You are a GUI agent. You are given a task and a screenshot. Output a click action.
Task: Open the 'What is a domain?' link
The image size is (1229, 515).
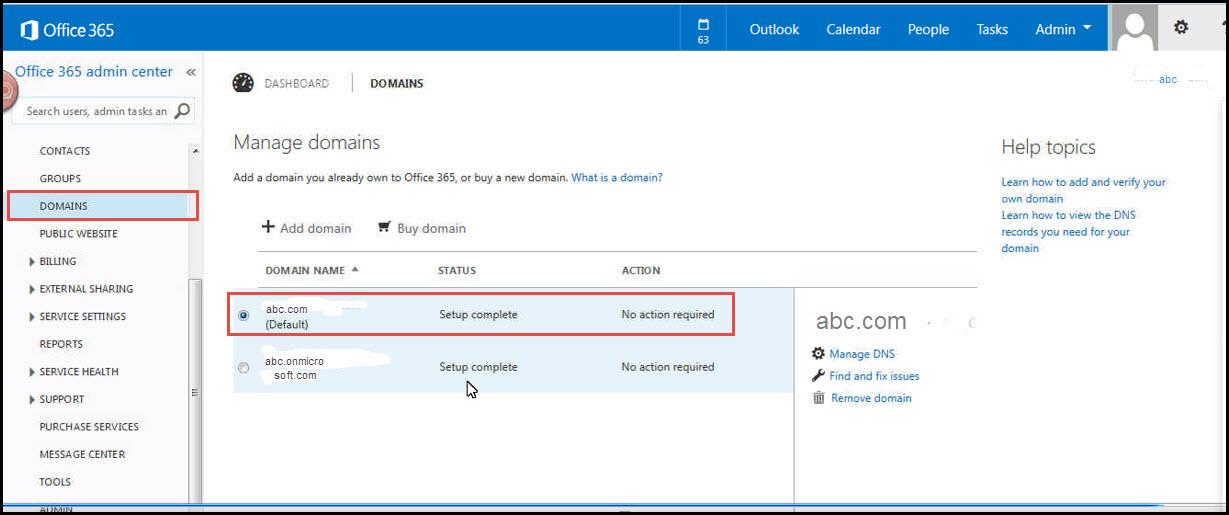tap(617, 177)
